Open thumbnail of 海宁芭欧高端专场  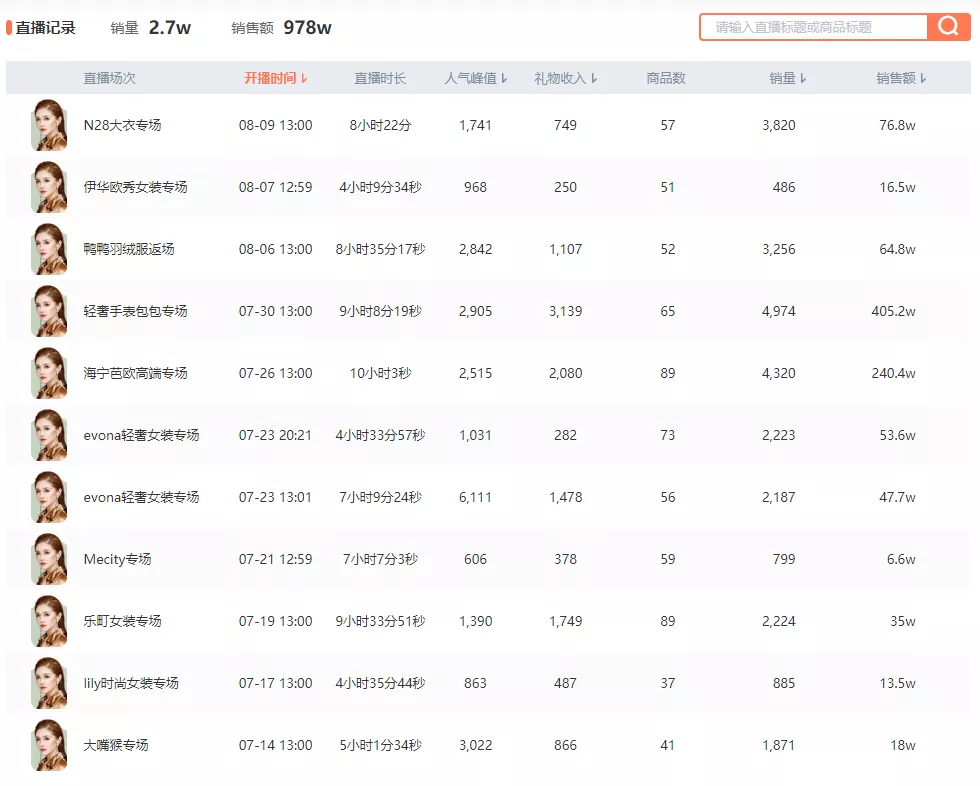49,373
